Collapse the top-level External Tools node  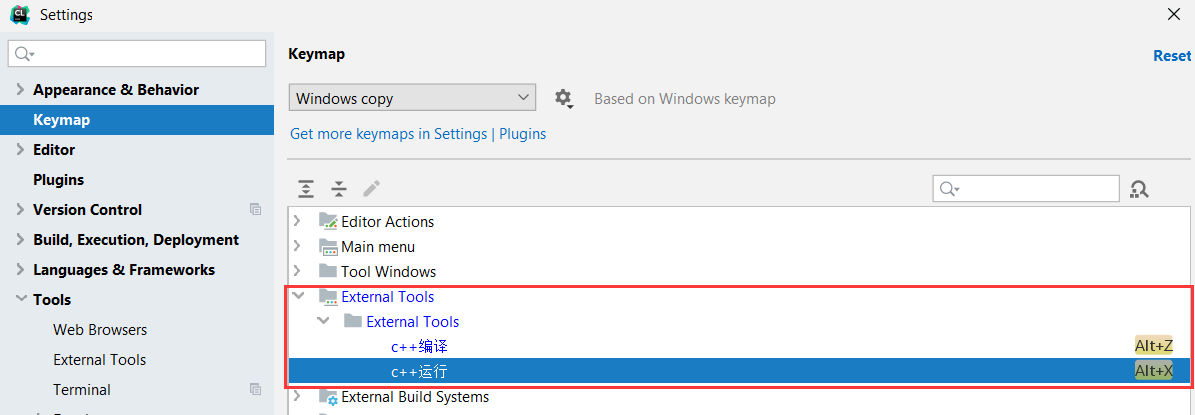(x=298, y=296)
